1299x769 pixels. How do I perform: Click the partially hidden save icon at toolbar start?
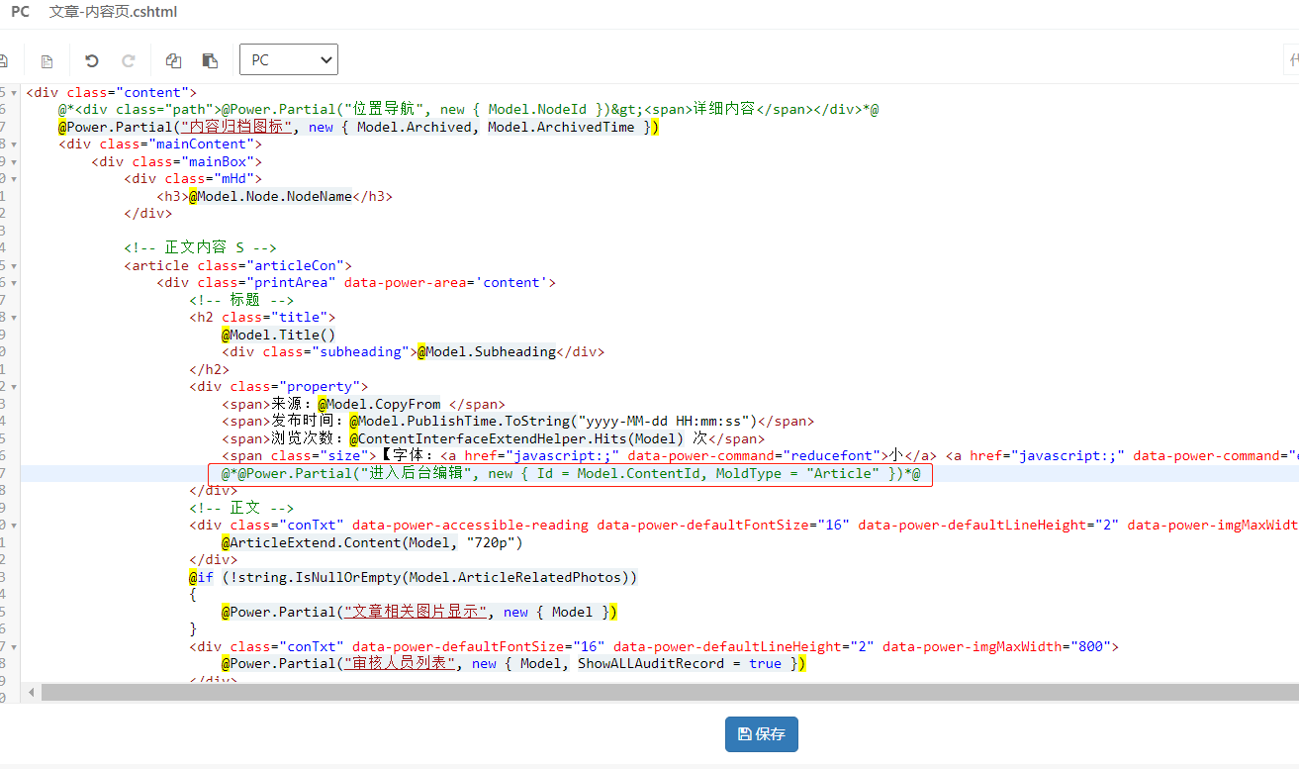pos(4,61)
